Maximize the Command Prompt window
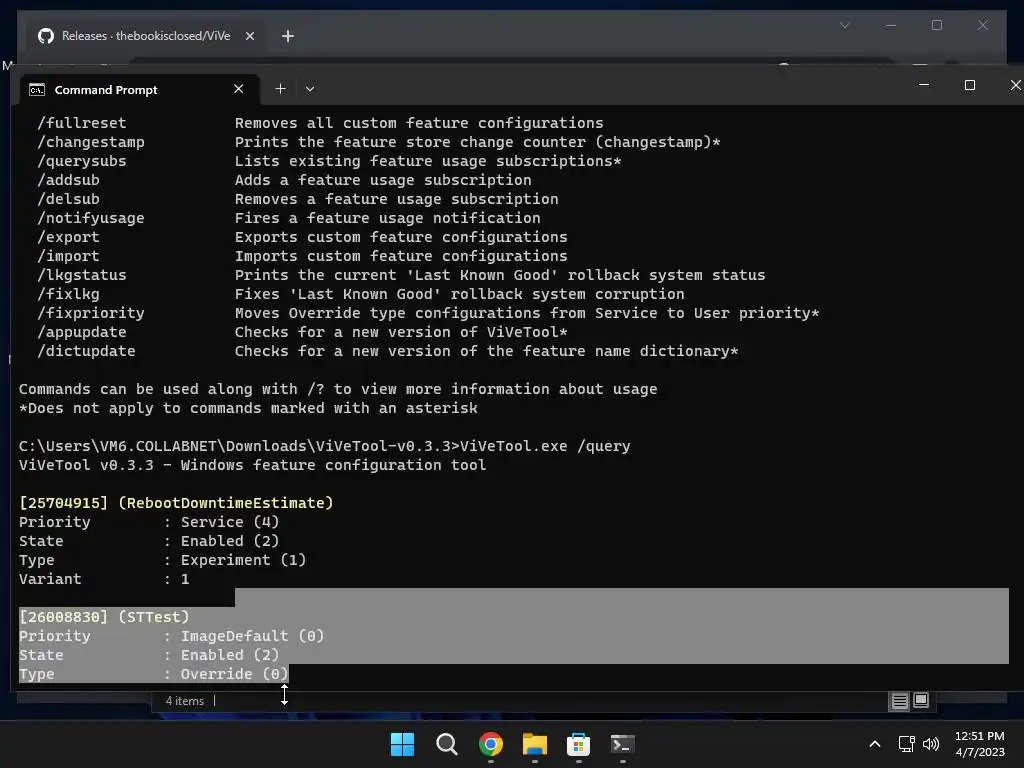Viewport: 1024px width, 768px height. (970, 85)
